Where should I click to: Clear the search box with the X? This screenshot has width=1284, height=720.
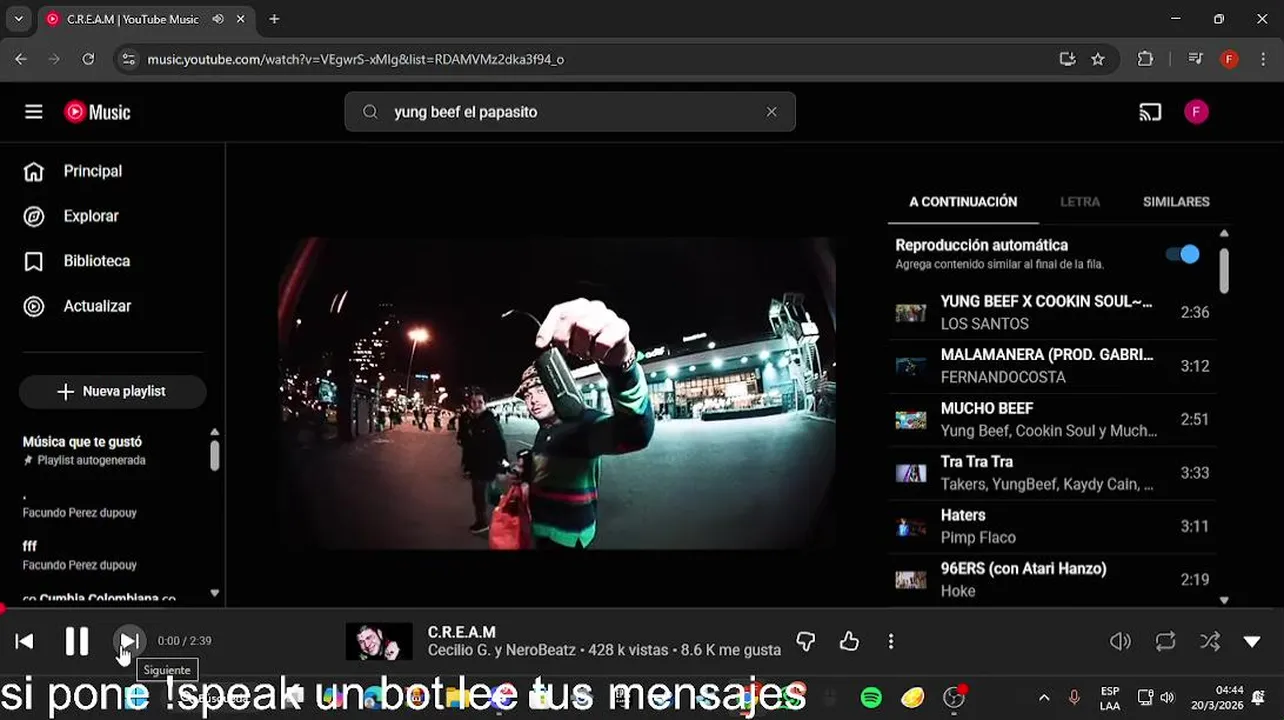771,112
